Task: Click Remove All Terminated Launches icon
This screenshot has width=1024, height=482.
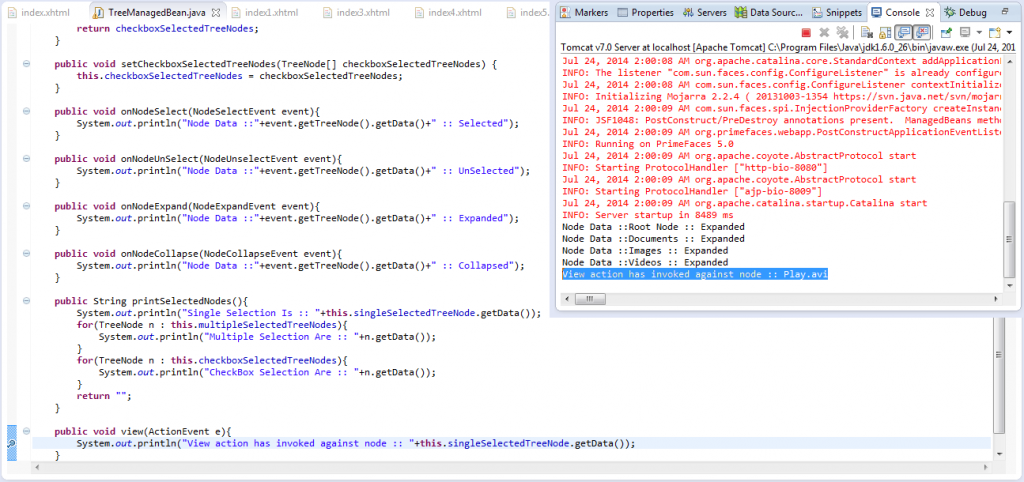Action: 841,33
